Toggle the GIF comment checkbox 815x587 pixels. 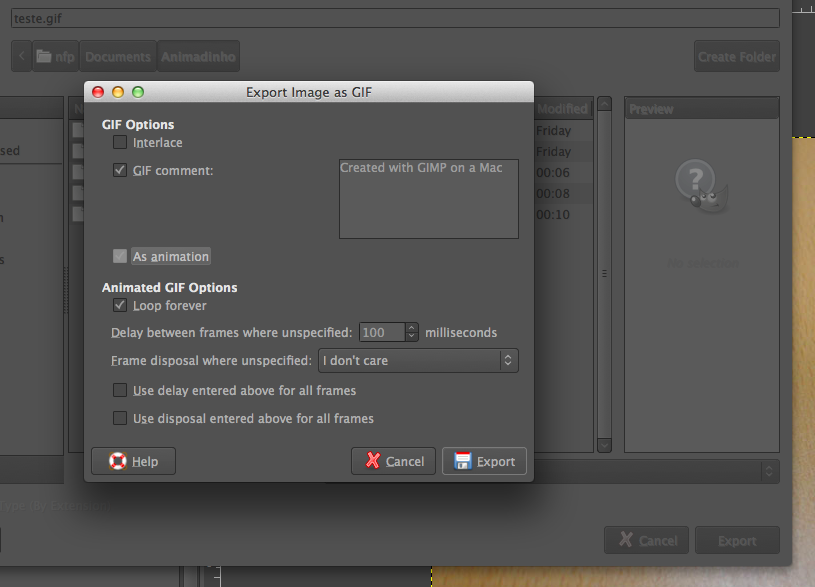pos(121,171)
